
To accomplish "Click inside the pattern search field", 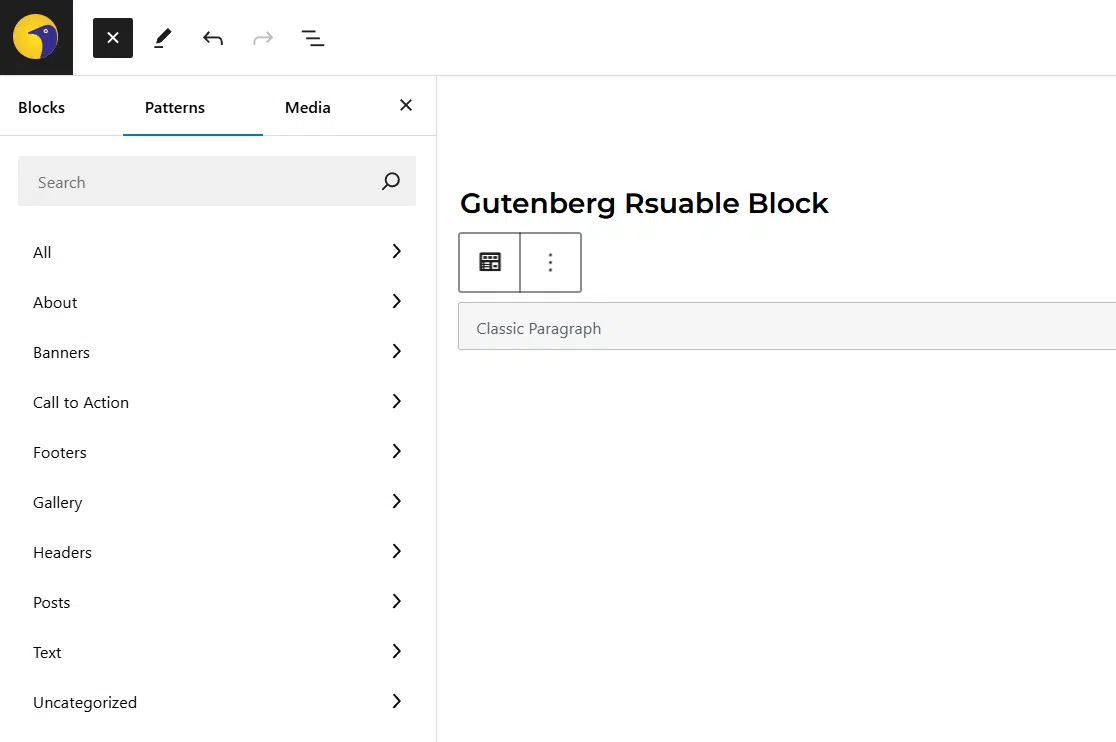I will [x=200, y=181].
